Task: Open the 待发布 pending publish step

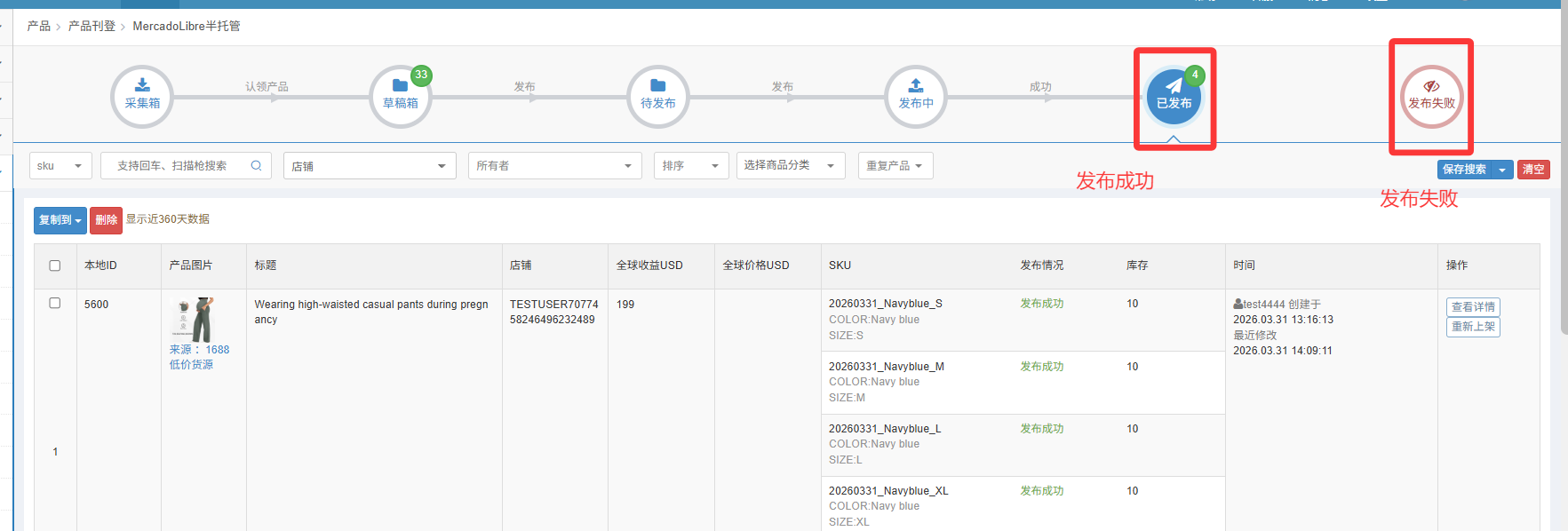Action: tap(657, 96)
